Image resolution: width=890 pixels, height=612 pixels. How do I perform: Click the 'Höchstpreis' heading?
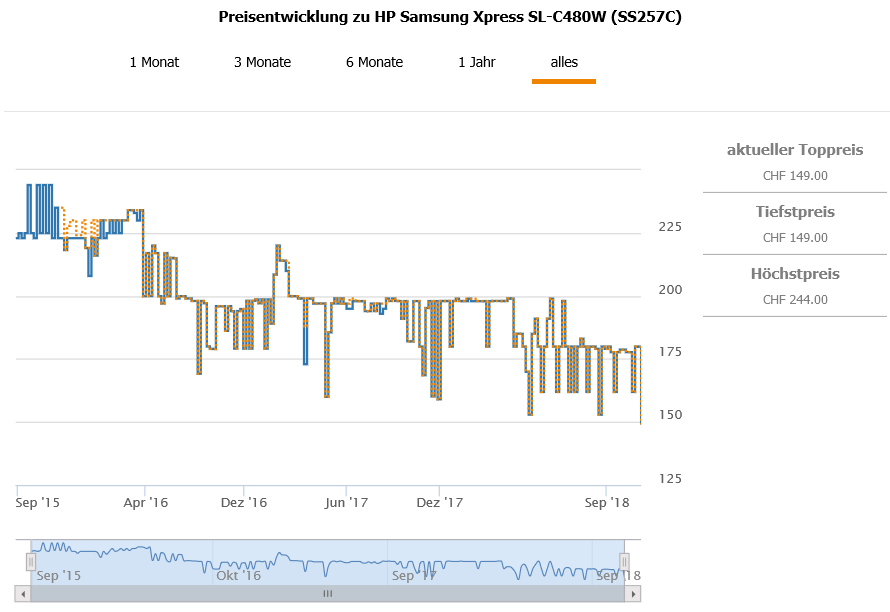[795, 274]
